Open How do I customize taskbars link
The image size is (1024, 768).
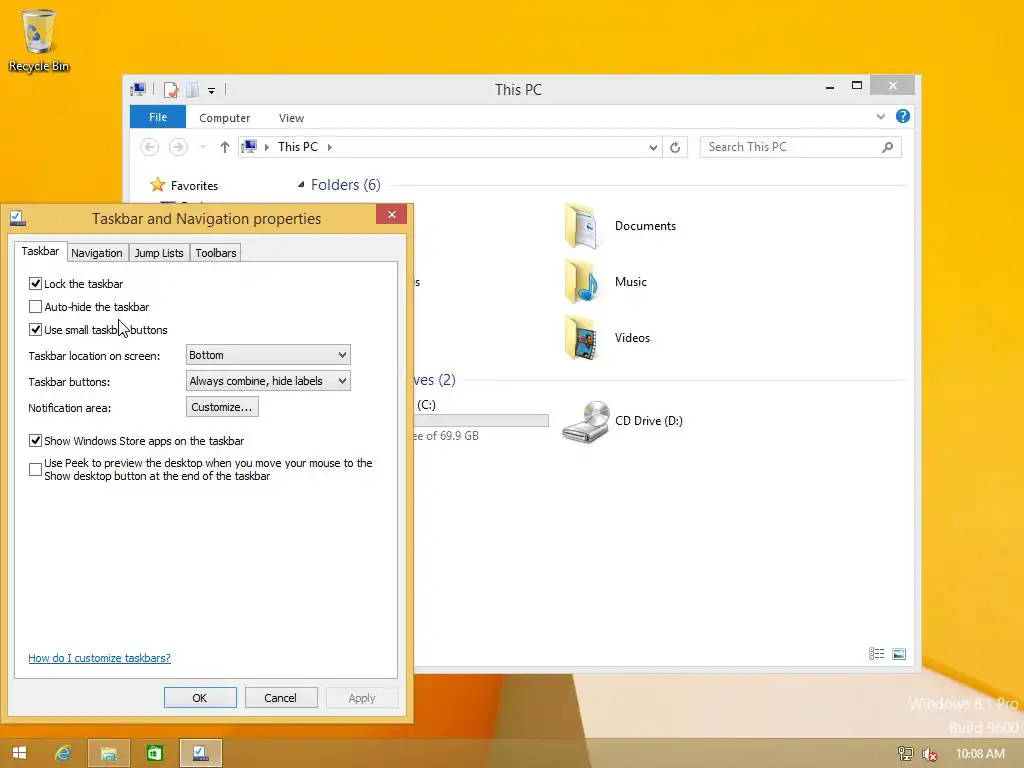click(x=99, y=658)
